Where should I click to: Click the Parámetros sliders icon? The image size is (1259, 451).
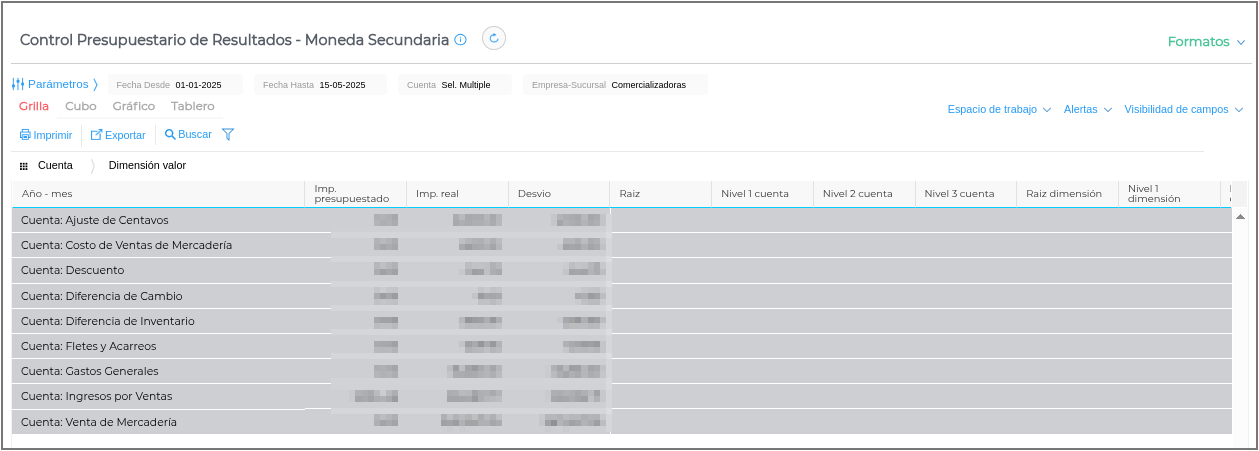click(x=18, y=85)
